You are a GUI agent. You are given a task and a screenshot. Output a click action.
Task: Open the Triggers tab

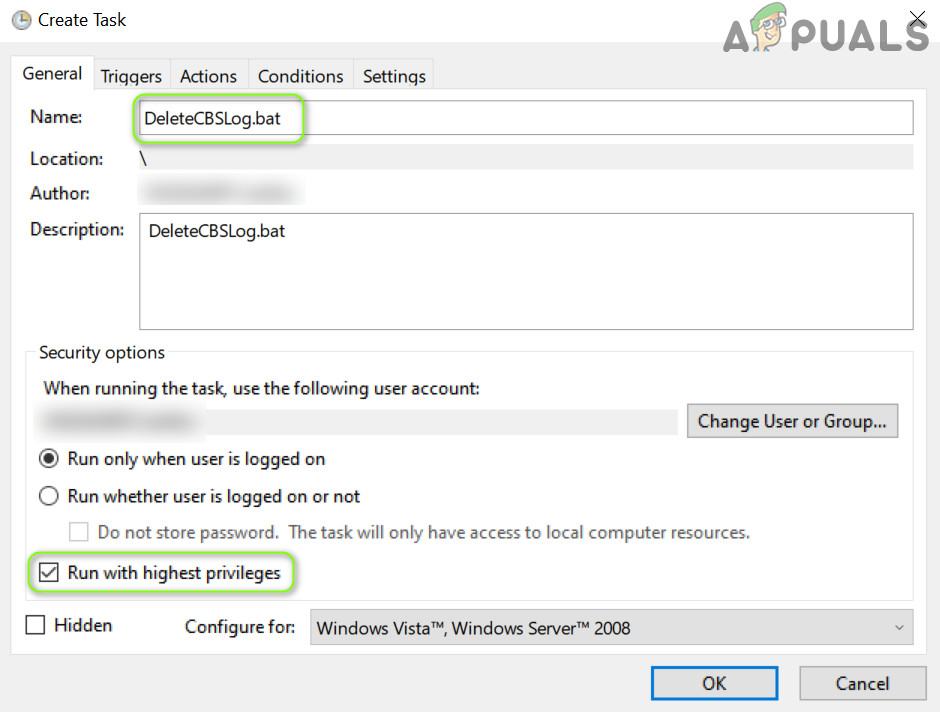click(x=131, y=76)
